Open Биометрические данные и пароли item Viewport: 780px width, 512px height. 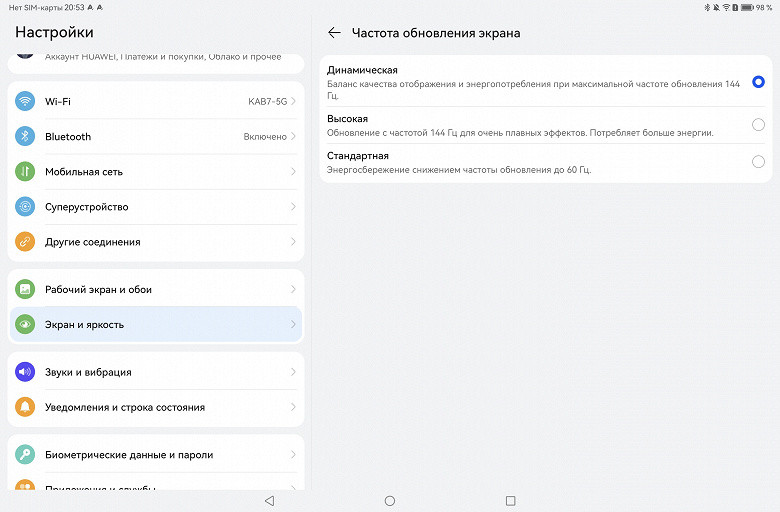[x=155, y=455]
